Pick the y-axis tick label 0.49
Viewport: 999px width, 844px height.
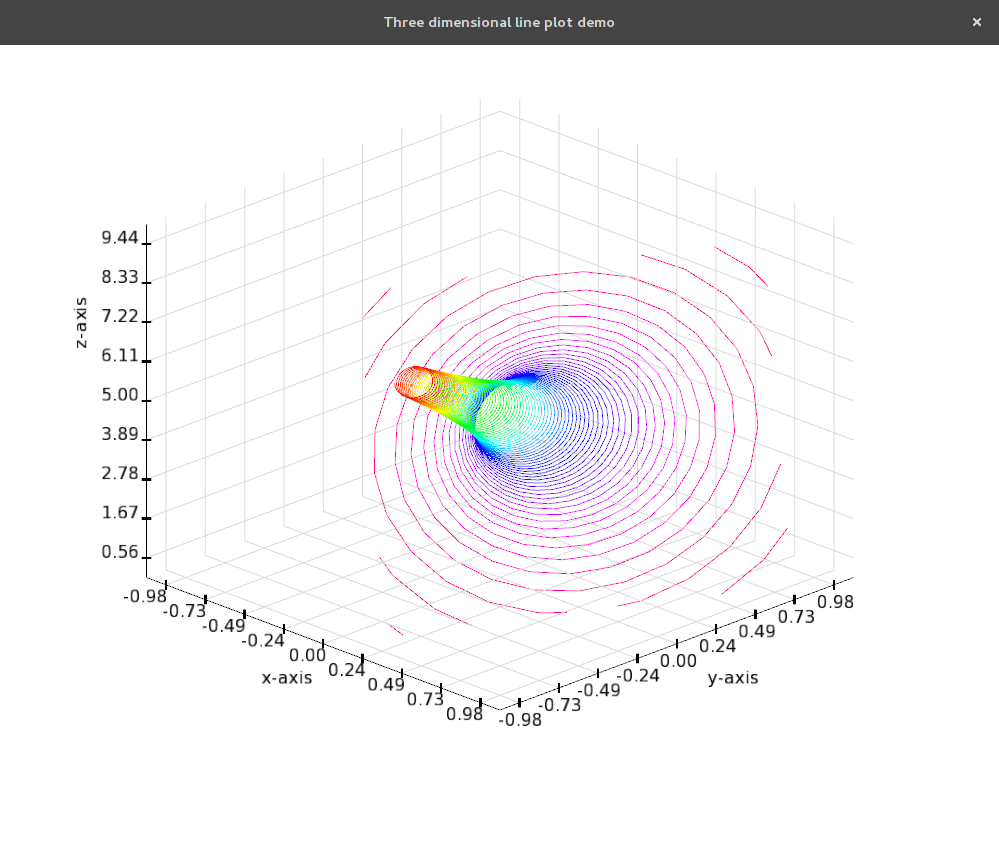pos(757,632)
